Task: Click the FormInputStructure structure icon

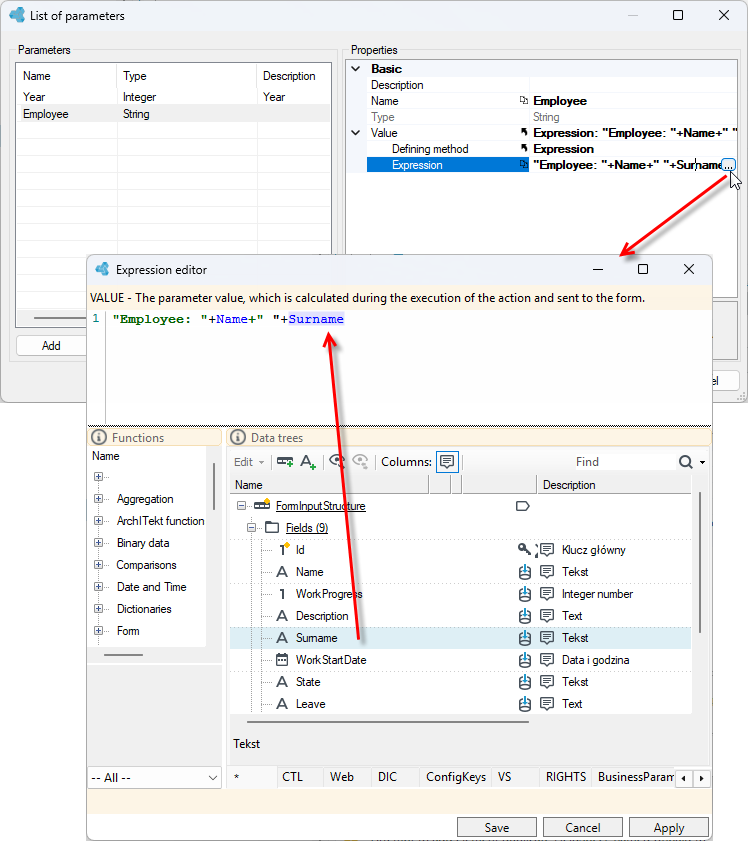Action: 262,504
